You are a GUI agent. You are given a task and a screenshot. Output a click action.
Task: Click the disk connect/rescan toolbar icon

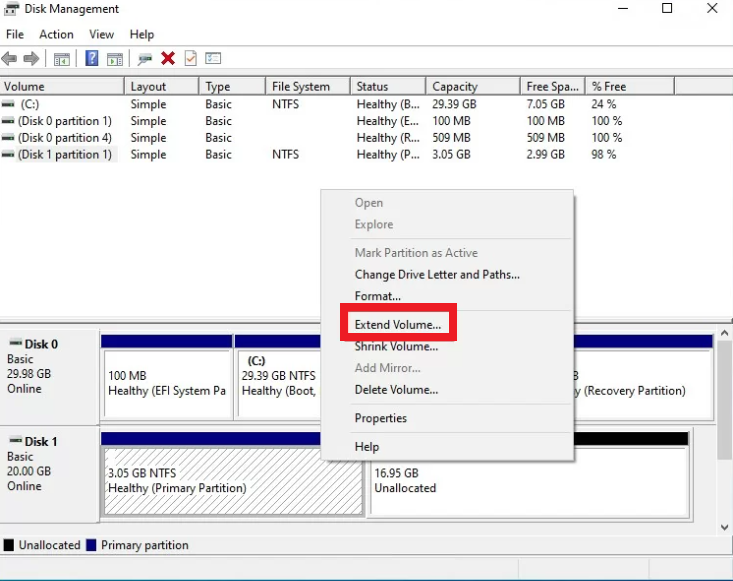(x=145, y=59)
